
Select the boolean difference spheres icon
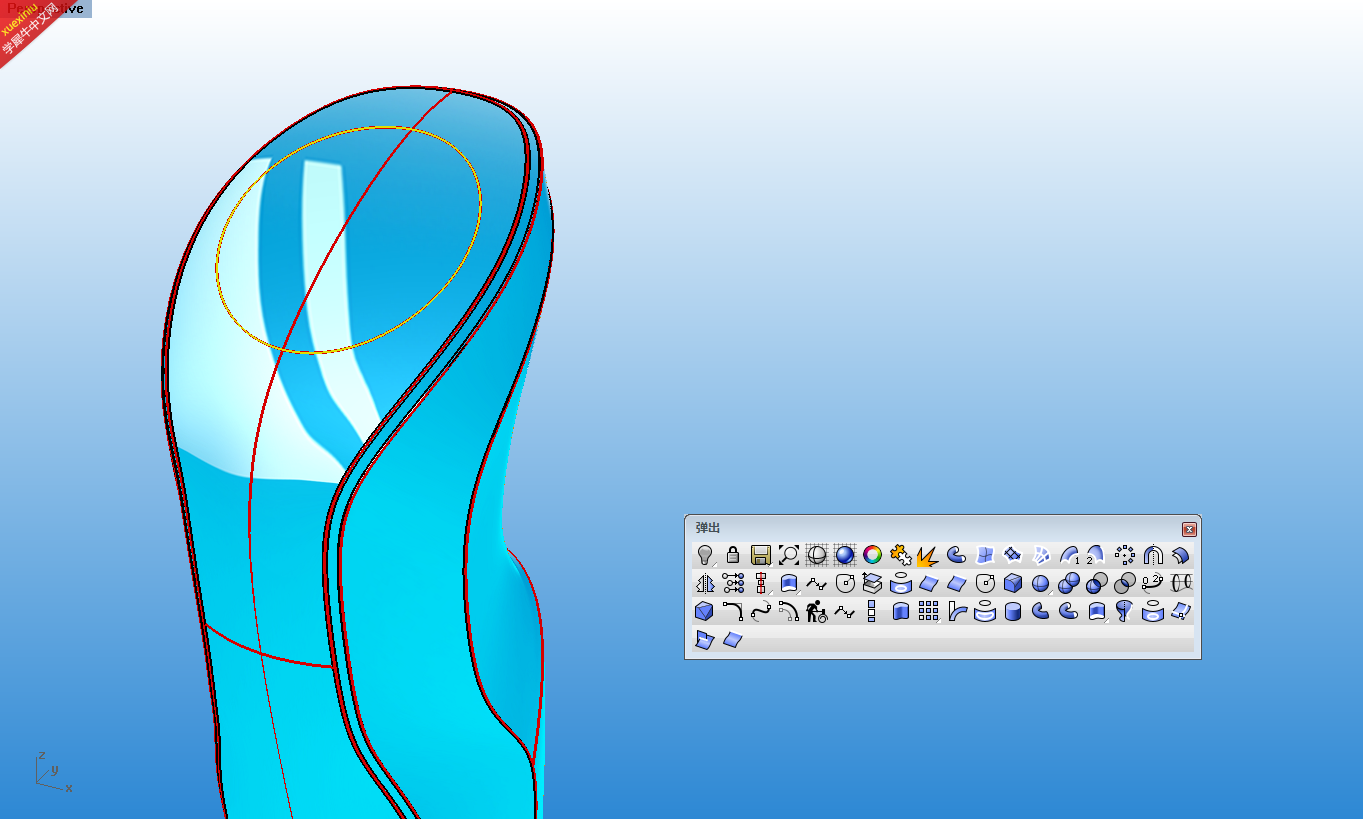coord(1097,583)
